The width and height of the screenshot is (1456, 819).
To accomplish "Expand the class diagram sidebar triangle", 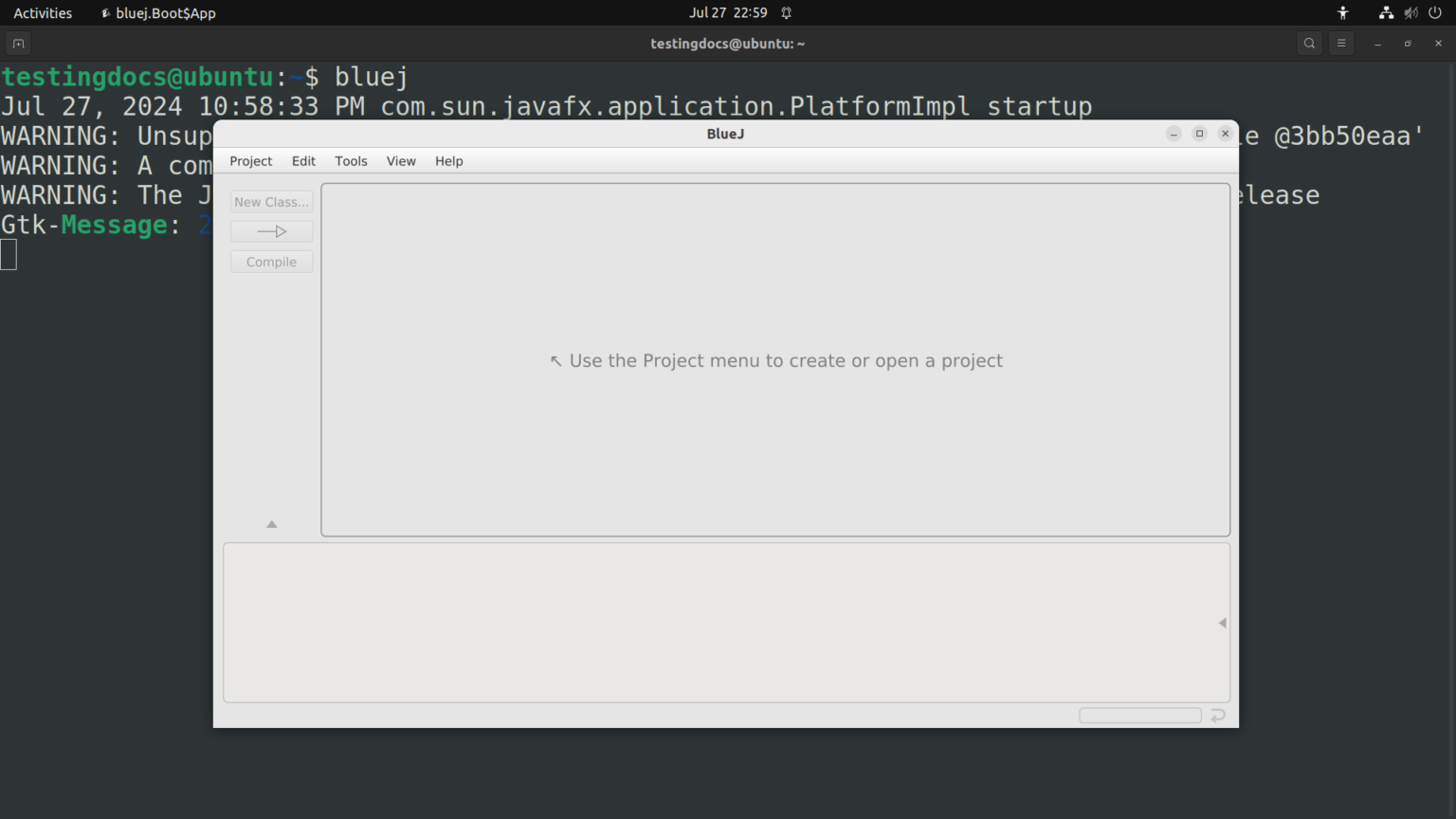I will coord(271,523).
